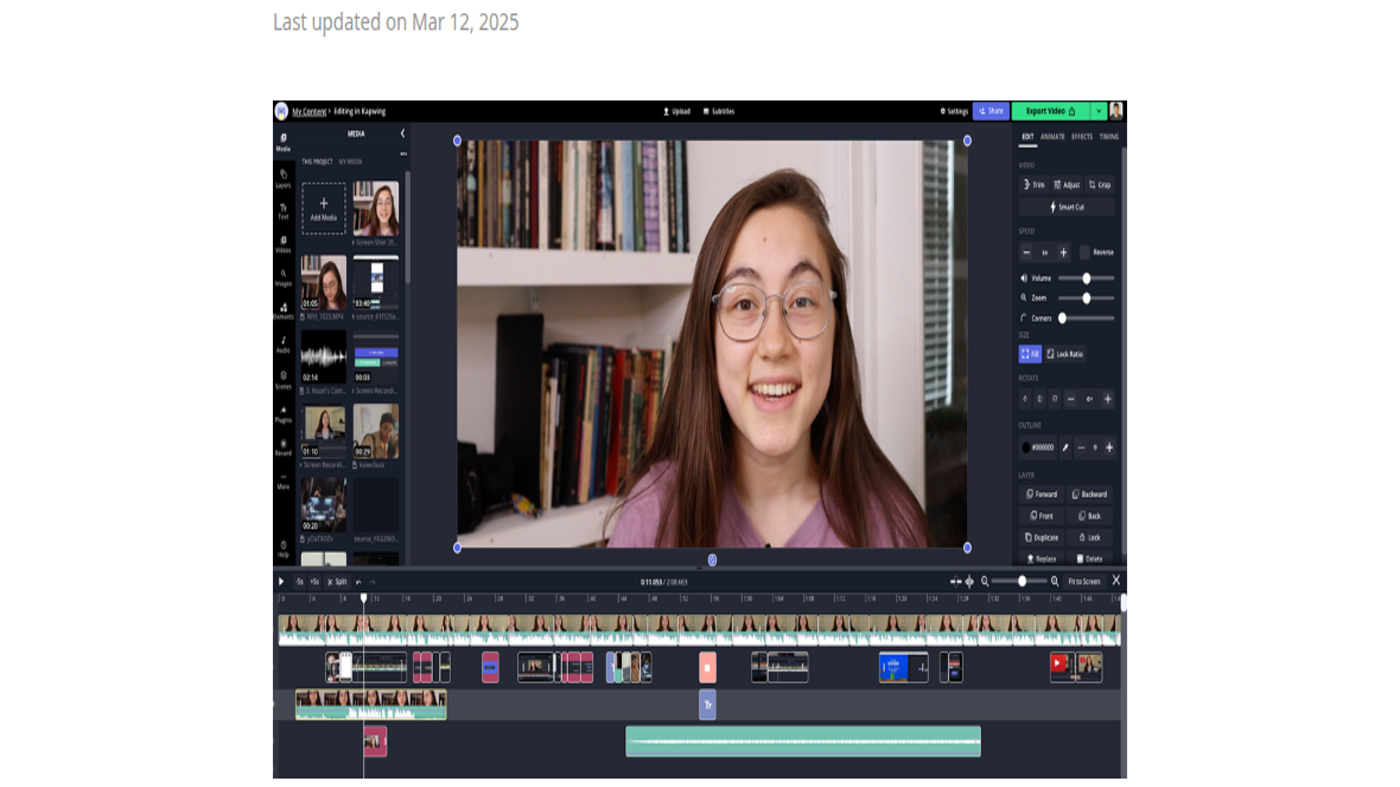Open the three-dot menu in Media panel
Screen dimensions: 1400x787
[x=403, y=154]
